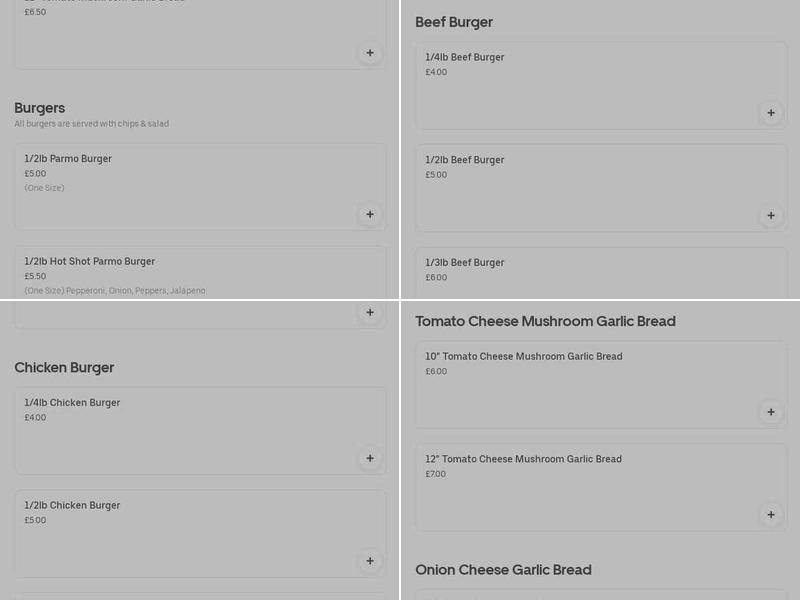Screen dimensions: 800x600
Task: Open the Onion Cheese Garlic Bread section
Action: (504, 570)
